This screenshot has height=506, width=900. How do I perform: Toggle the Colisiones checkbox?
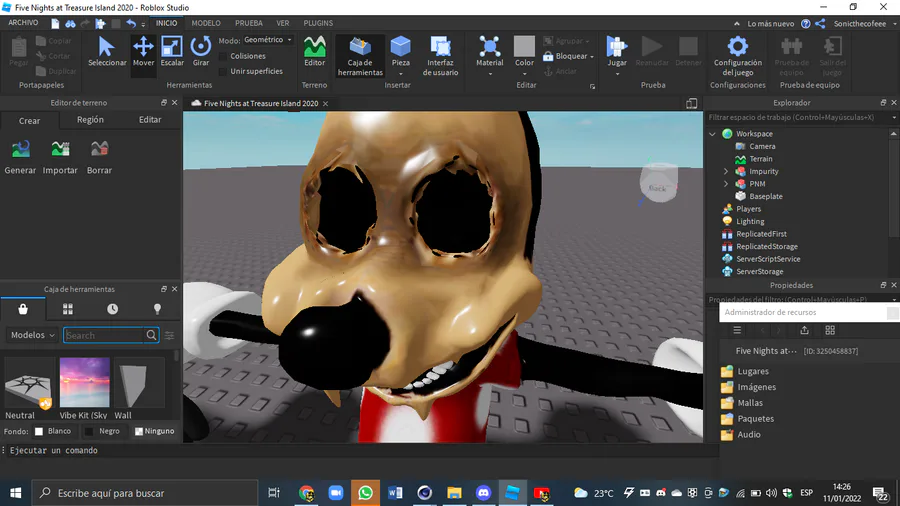point(223,56)
